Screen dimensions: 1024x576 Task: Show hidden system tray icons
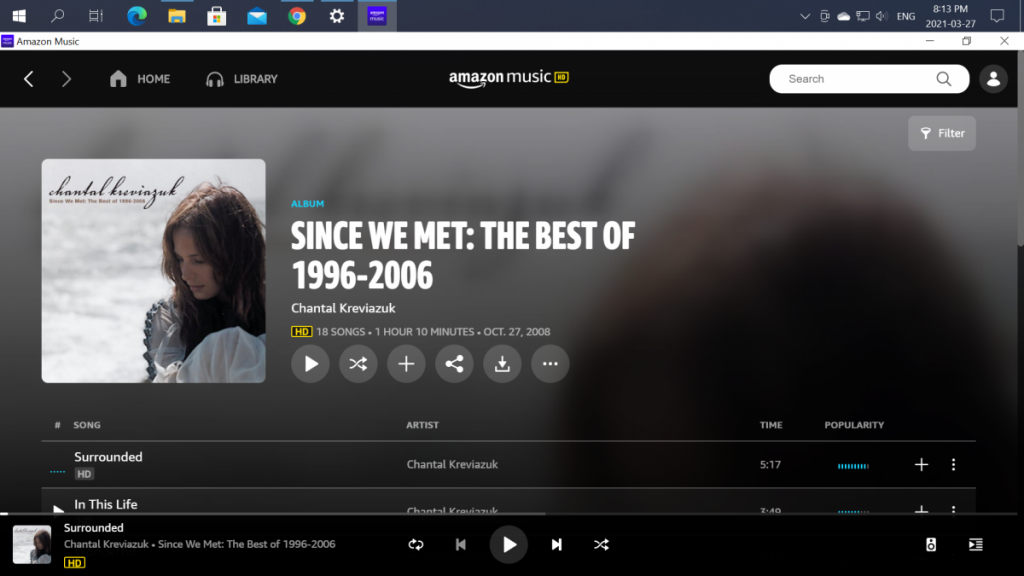805,16
